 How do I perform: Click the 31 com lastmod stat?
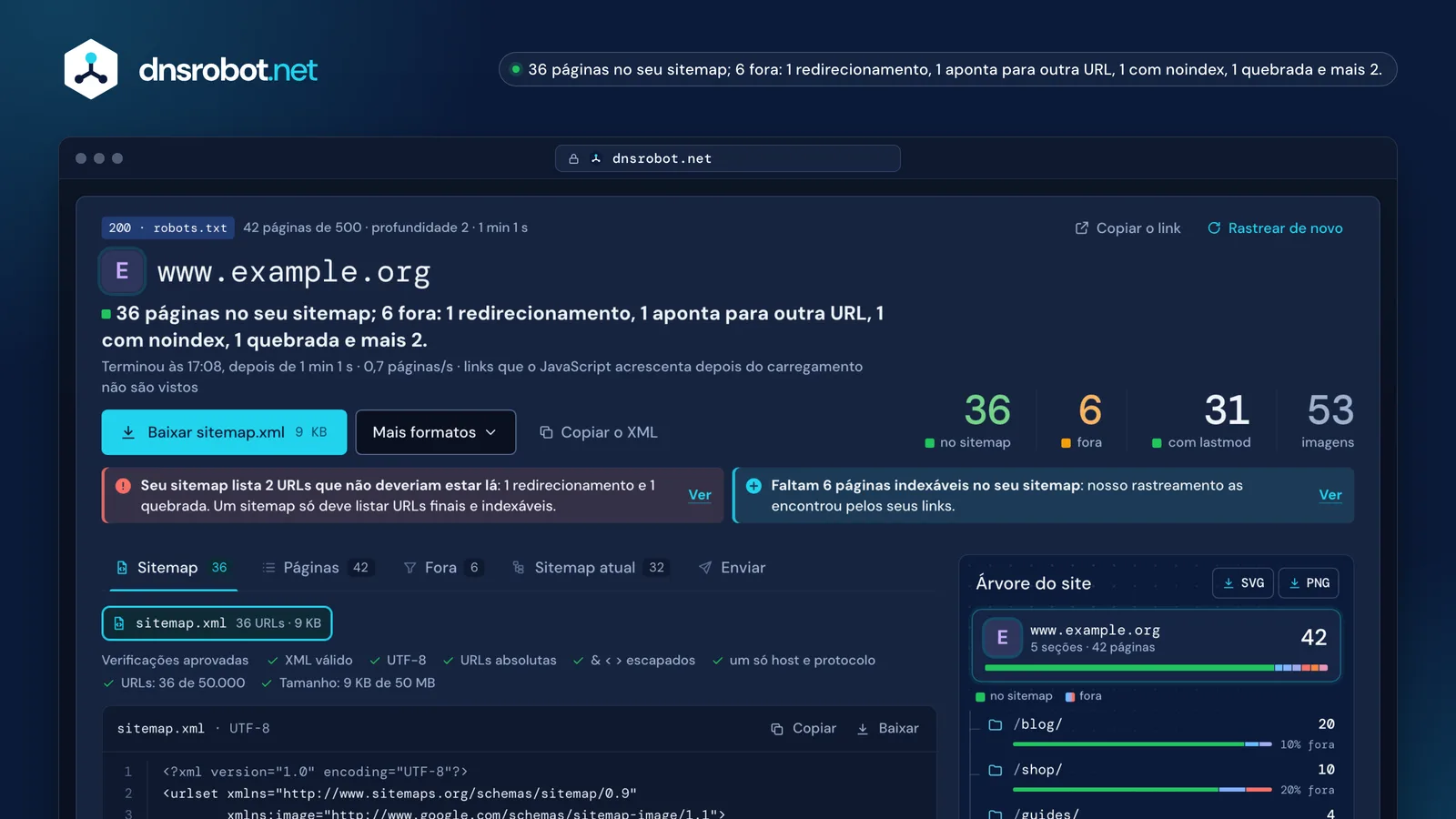point(1202,421)
